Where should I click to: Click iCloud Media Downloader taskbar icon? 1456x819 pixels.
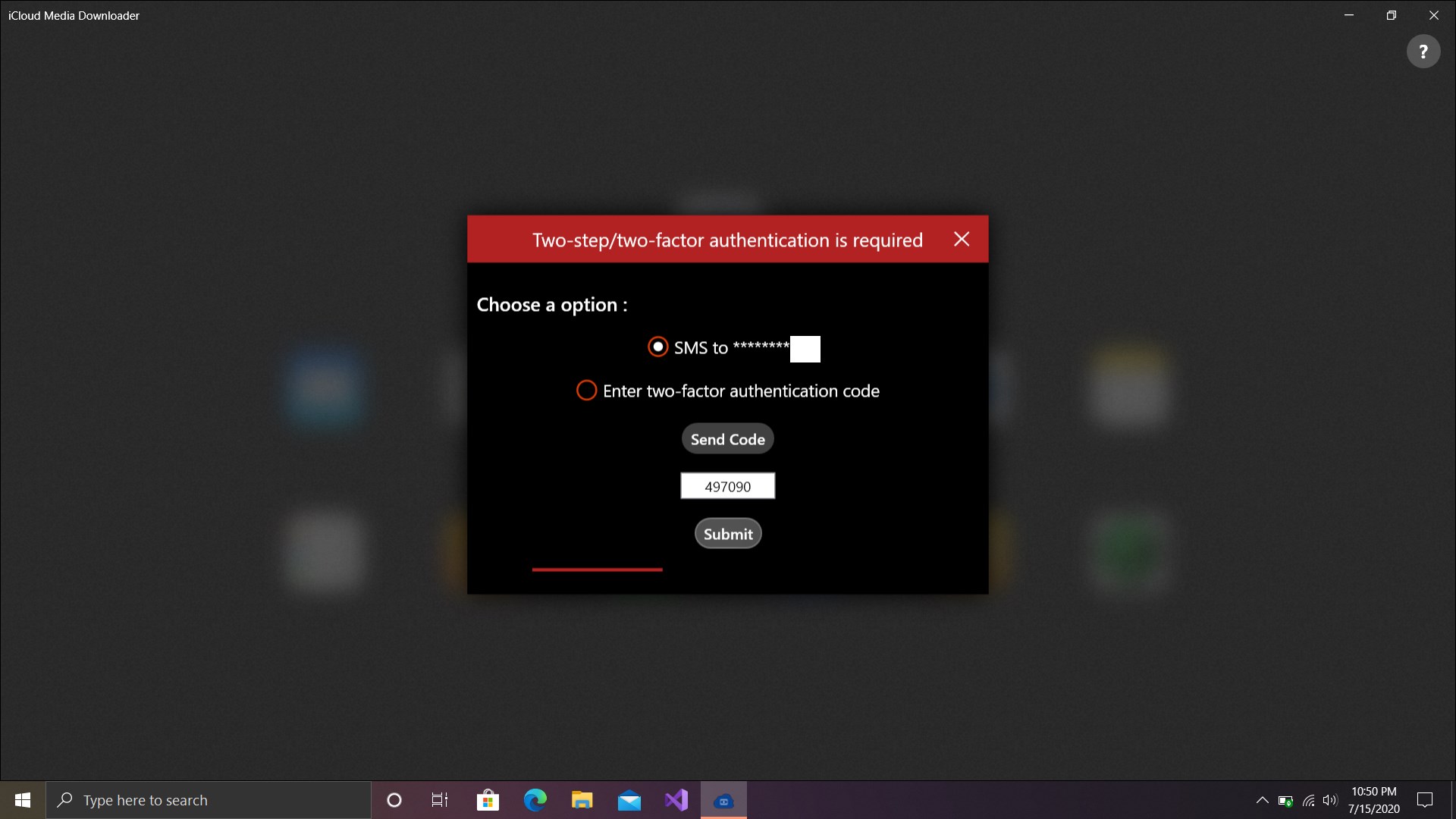coord(723,800)
